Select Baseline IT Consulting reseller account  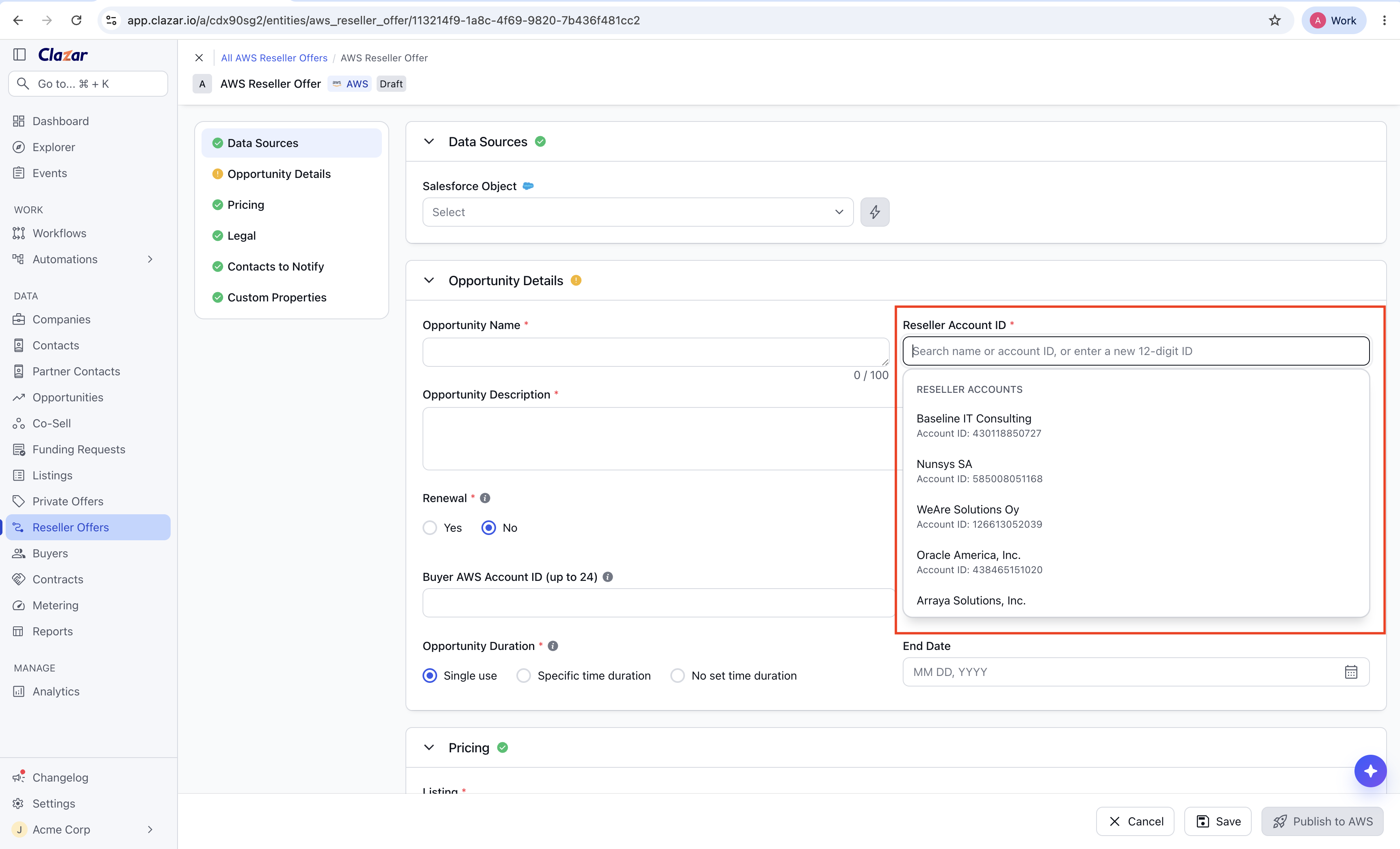(1136, 425)
